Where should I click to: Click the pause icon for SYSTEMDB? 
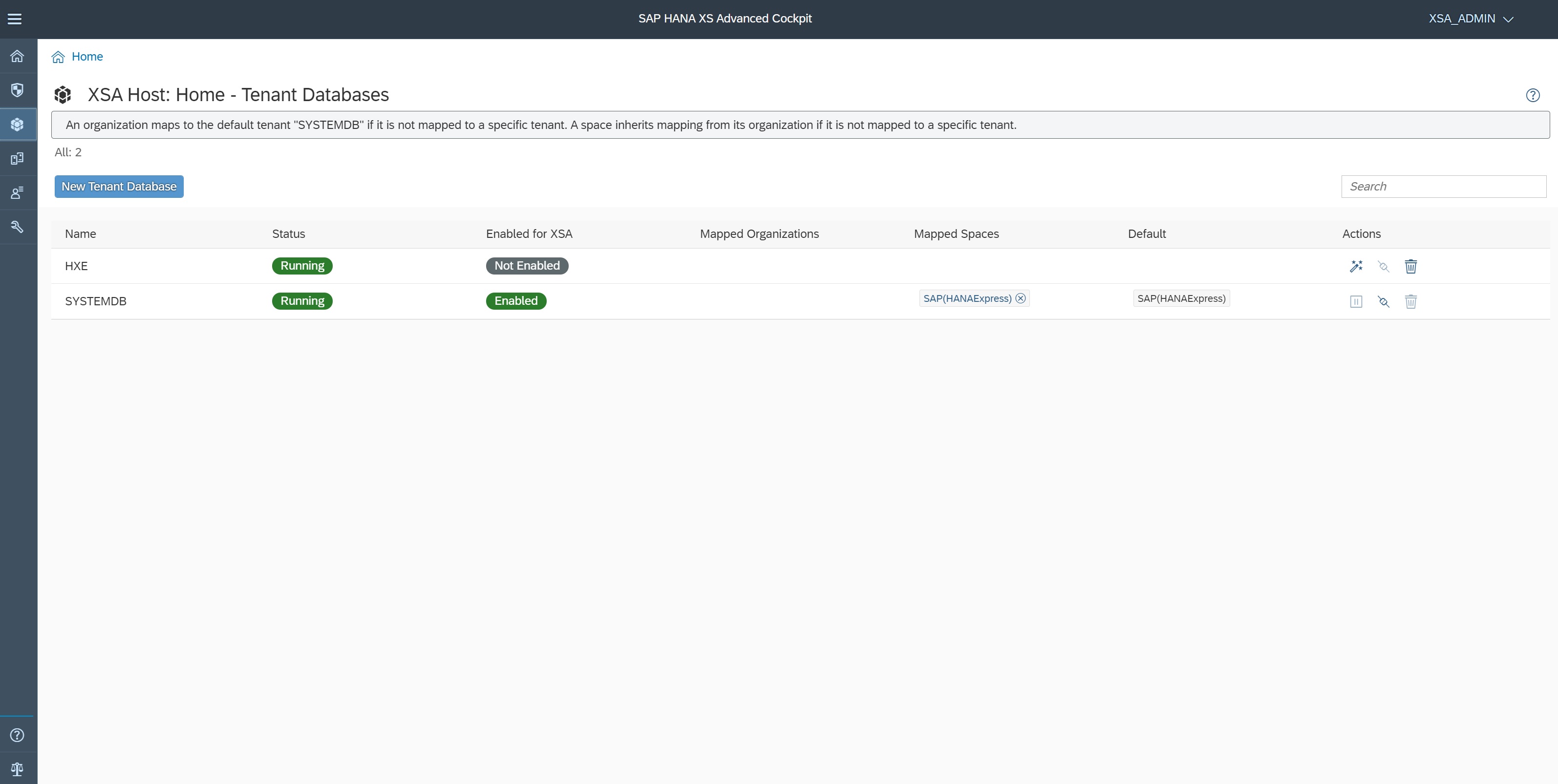[x=1356, y=301]
